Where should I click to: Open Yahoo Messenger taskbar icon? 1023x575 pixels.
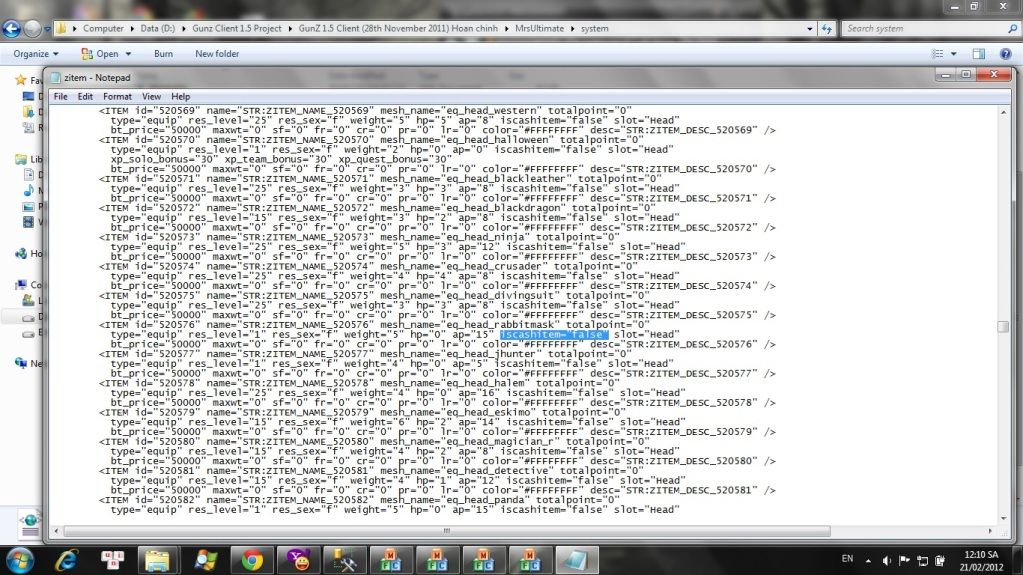297,559
